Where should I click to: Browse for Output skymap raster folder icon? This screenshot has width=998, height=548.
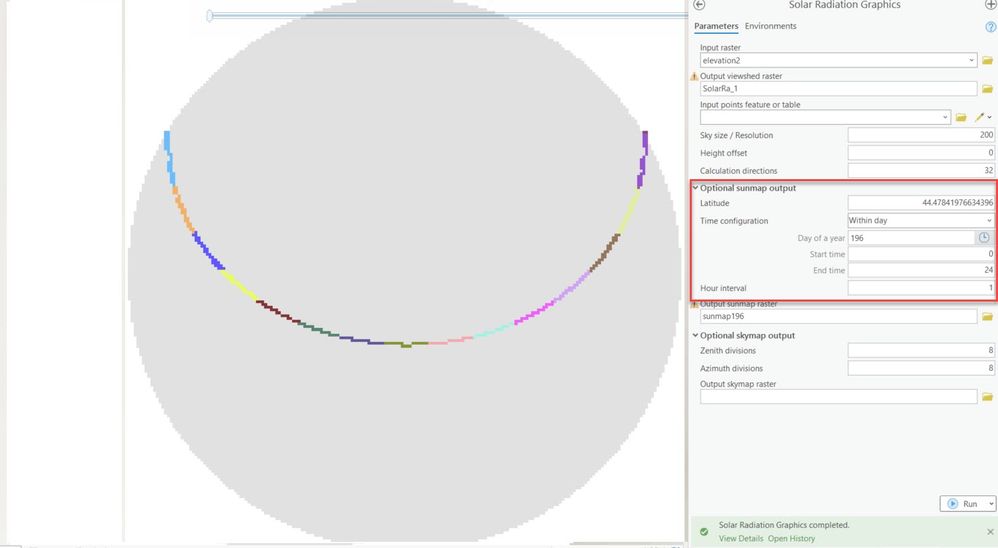pyautogui.click(x=987, y=397)
